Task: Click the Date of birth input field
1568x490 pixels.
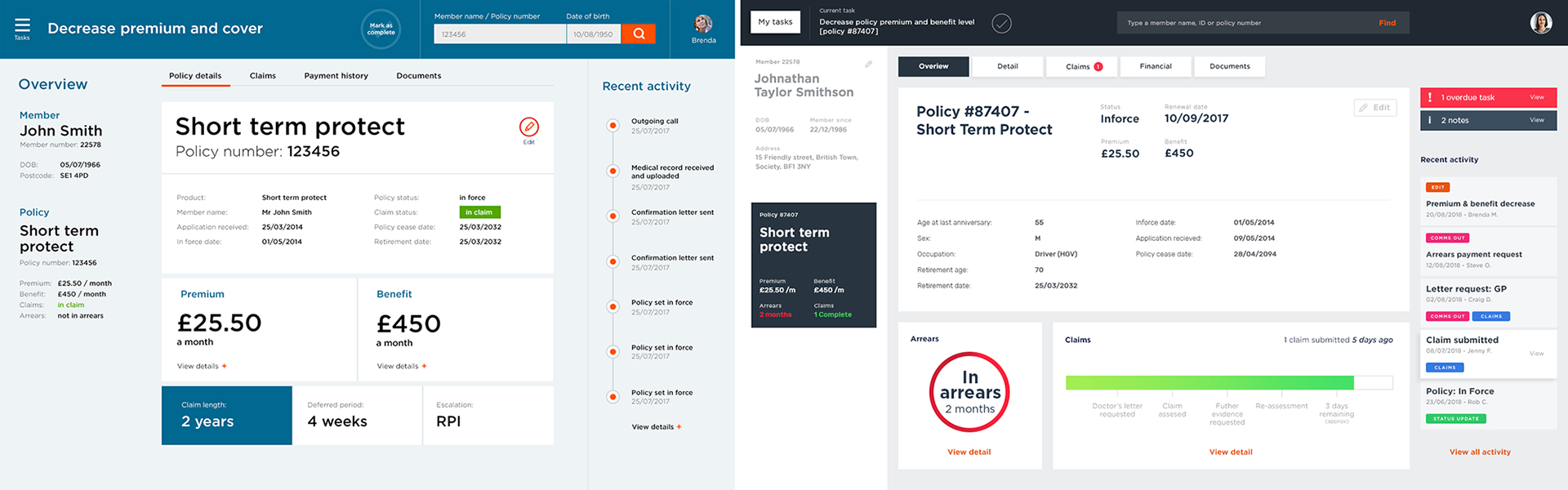Action: pyautogui.click(x=594, y=33)
